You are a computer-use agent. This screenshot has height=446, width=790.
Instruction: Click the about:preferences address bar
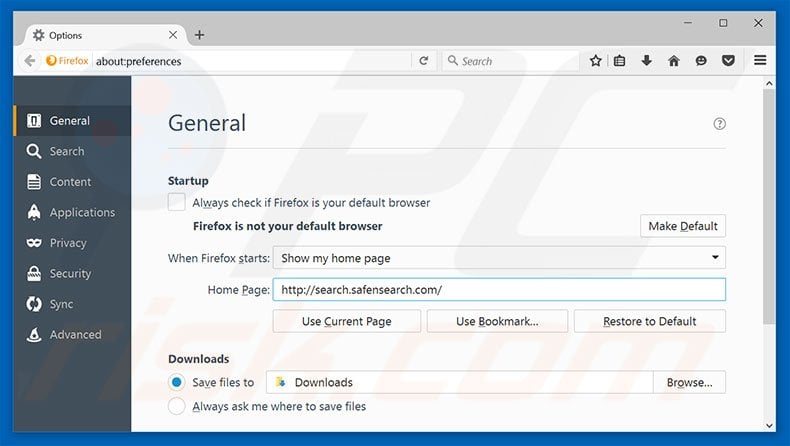(252, 61)
